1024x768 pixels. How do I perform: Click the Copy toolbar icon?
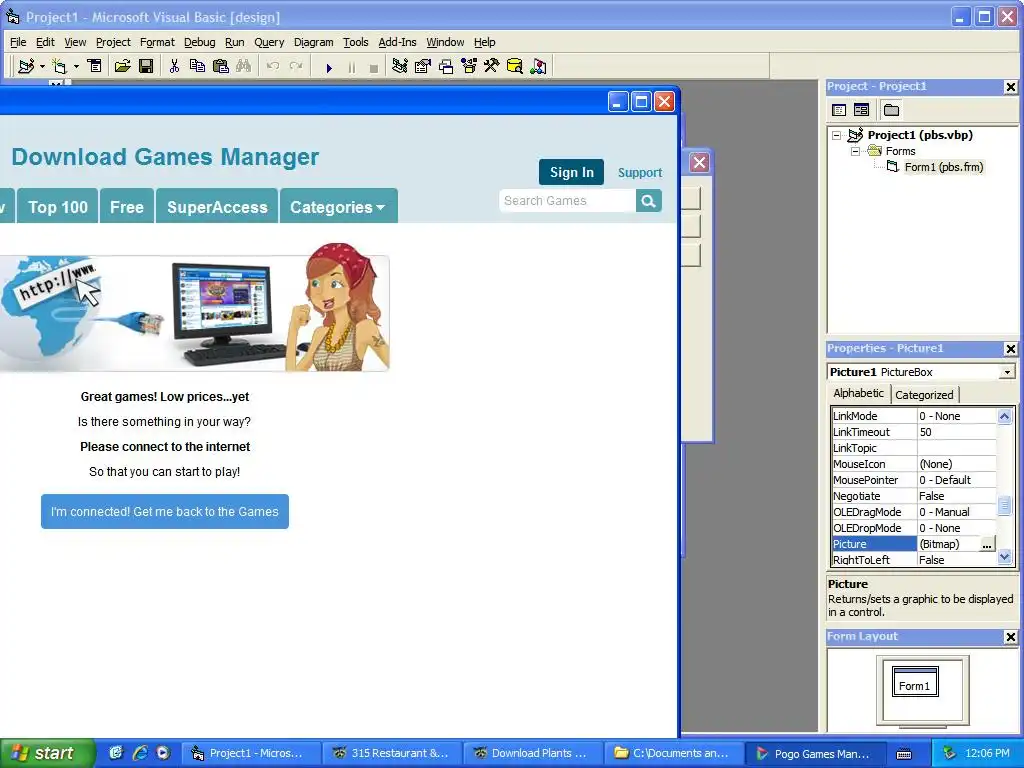pos(197,66)
